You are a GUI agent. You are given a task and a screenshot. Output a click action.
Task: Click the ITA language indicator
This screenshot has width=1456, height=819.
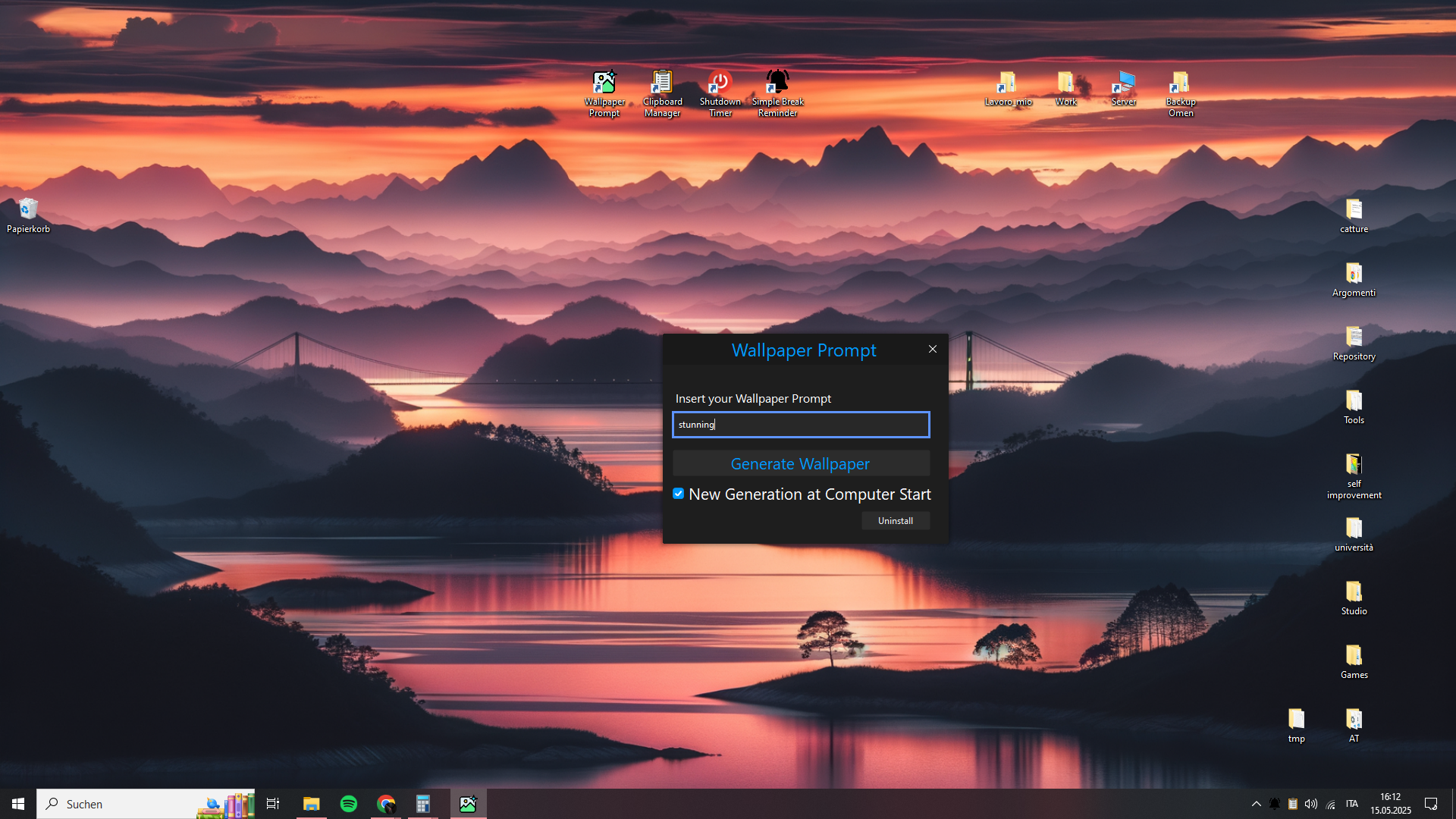1351,804
